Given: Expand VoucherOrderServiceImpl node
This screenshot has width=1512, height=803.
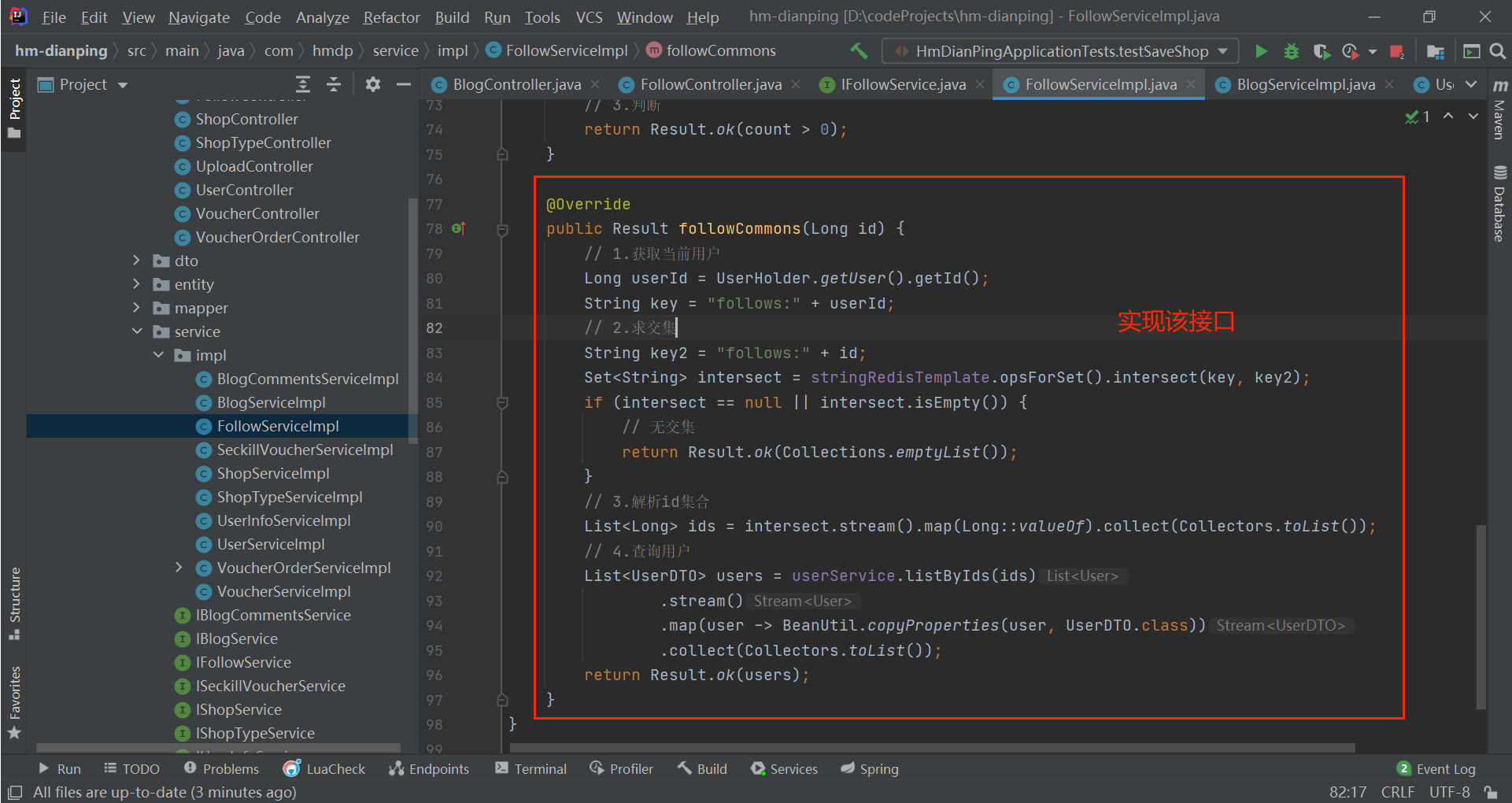Looking at the screenshot, I should (179, 568).
